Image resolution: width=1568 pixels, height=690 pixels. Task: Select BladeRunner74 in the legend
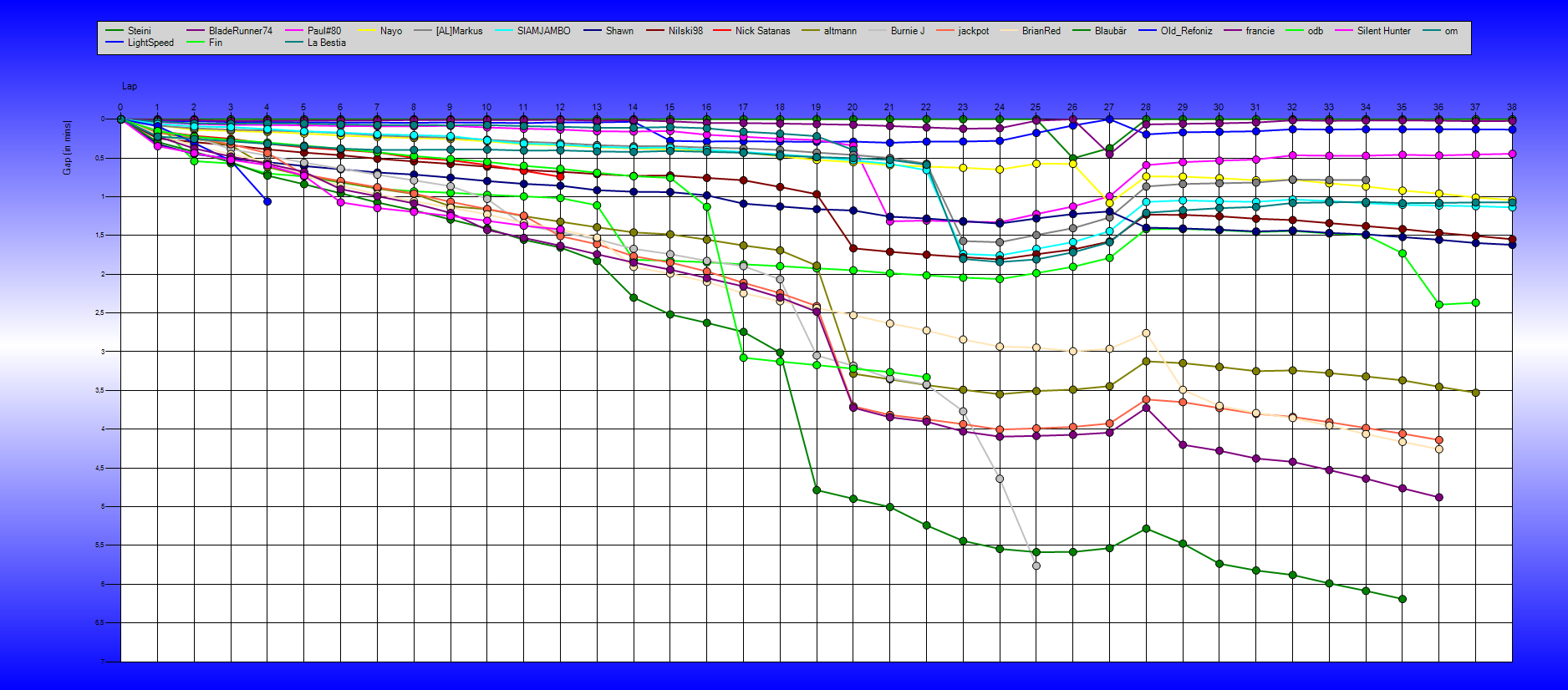pos(229,31)
